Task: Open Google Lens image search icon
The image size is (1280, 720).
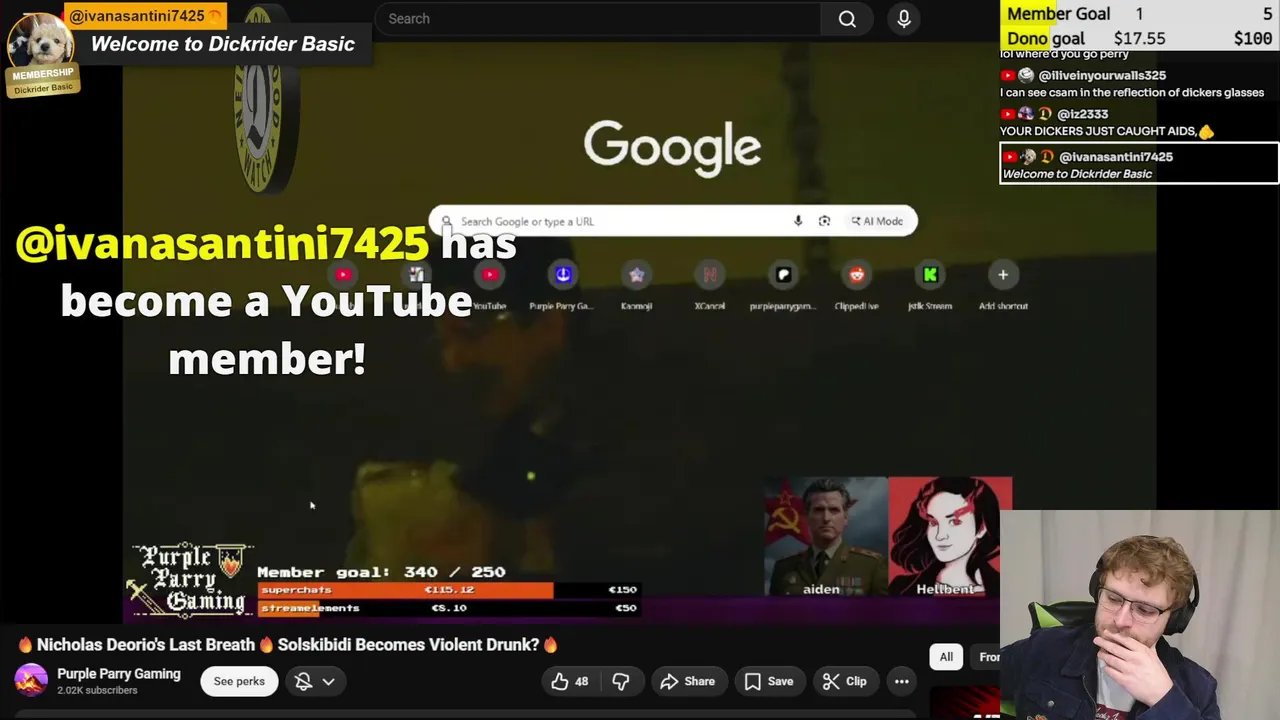Action: point(824,221)
